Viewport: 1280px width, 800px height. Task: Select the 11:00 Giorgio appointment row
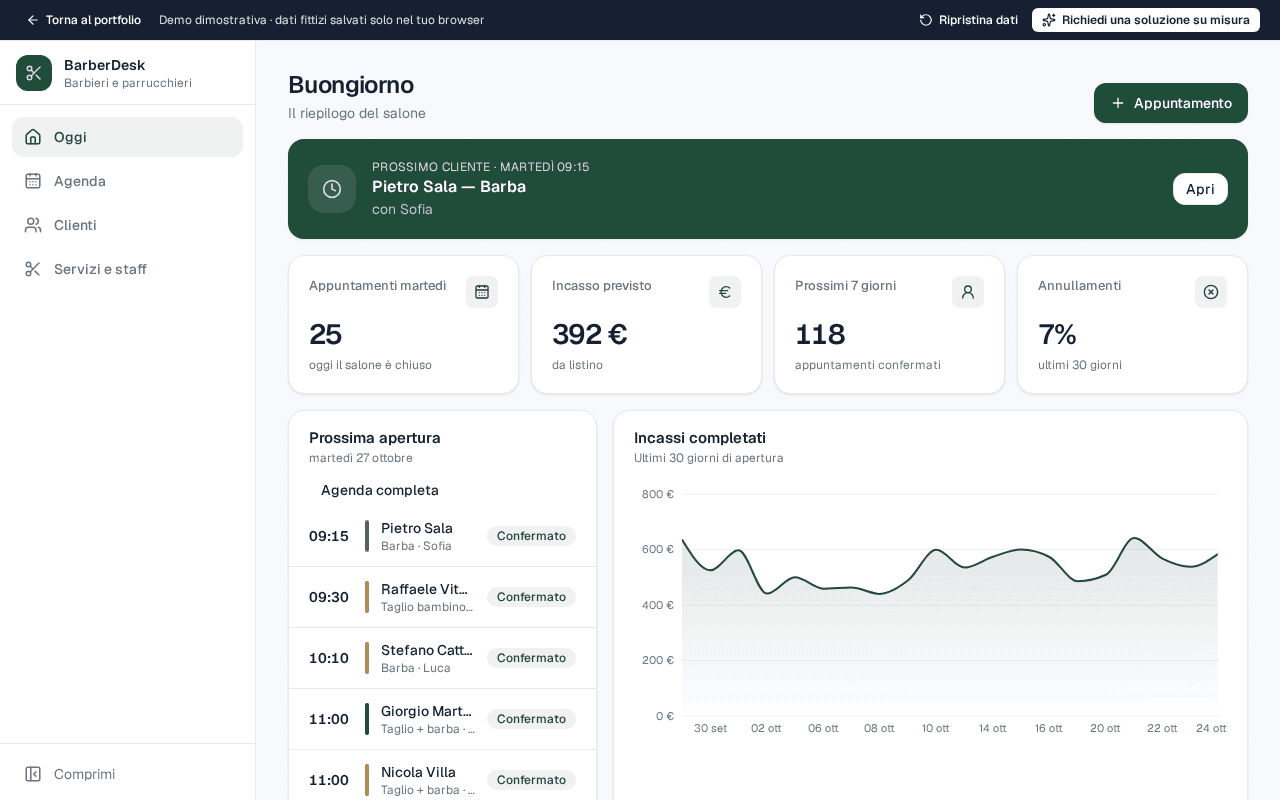click(x=442, y=719)
